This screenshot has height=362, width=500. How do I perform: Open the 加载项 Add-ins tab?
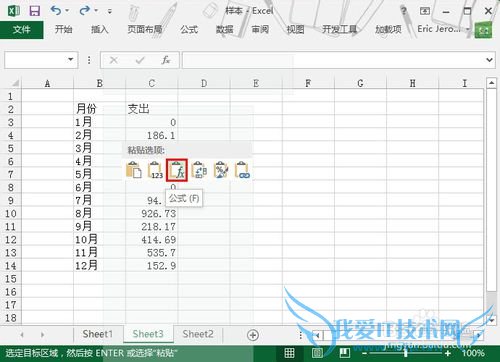[388, 29]
